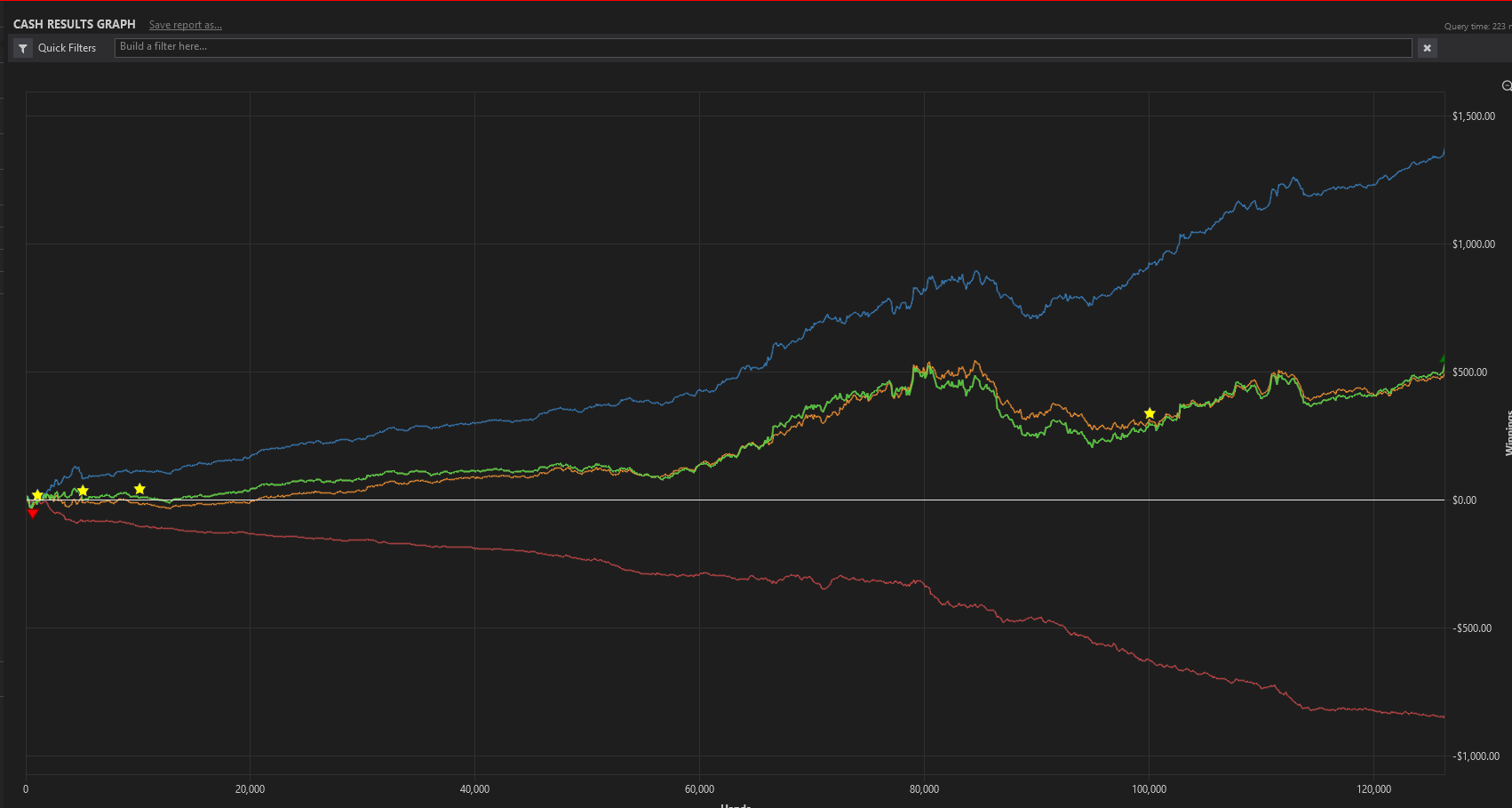Screen dimensions: 1512x808
Task: Click the '-$500.00' axis label
Action: click(x=1472, y=628)
